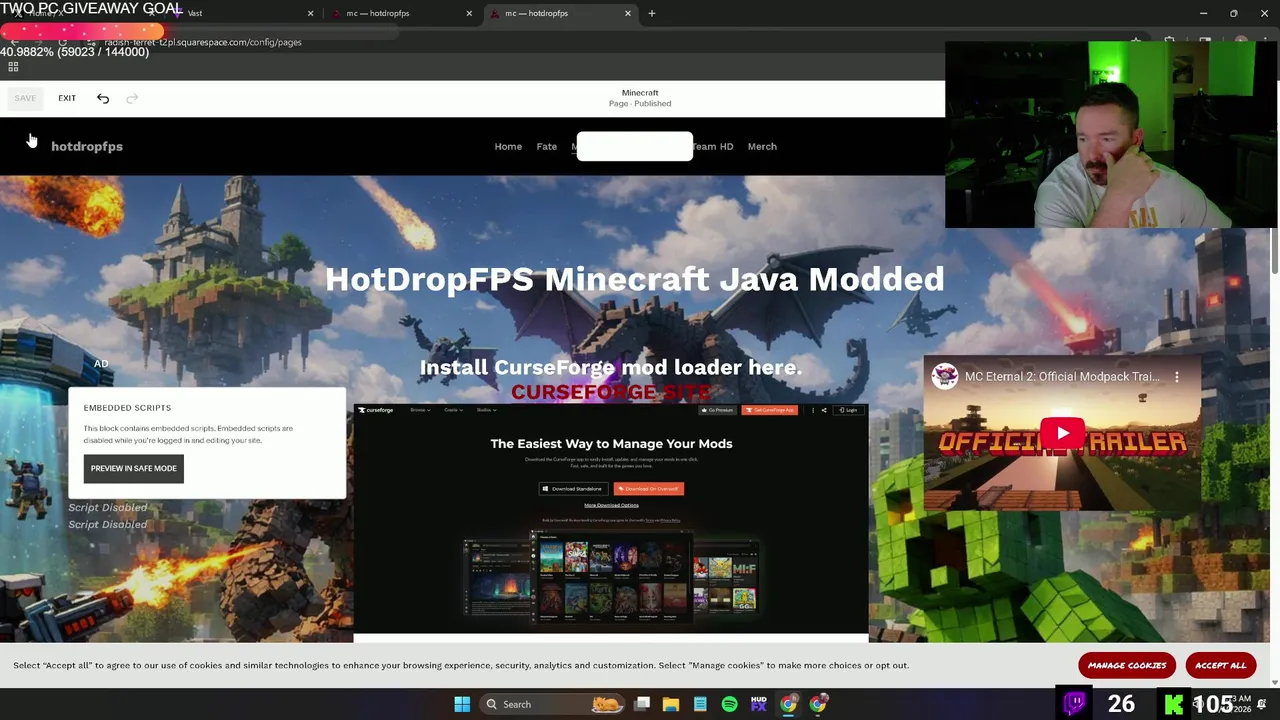The image size is (1280, 720).
Task: Click the SAVE button
Action: click(x=25, y=98)
